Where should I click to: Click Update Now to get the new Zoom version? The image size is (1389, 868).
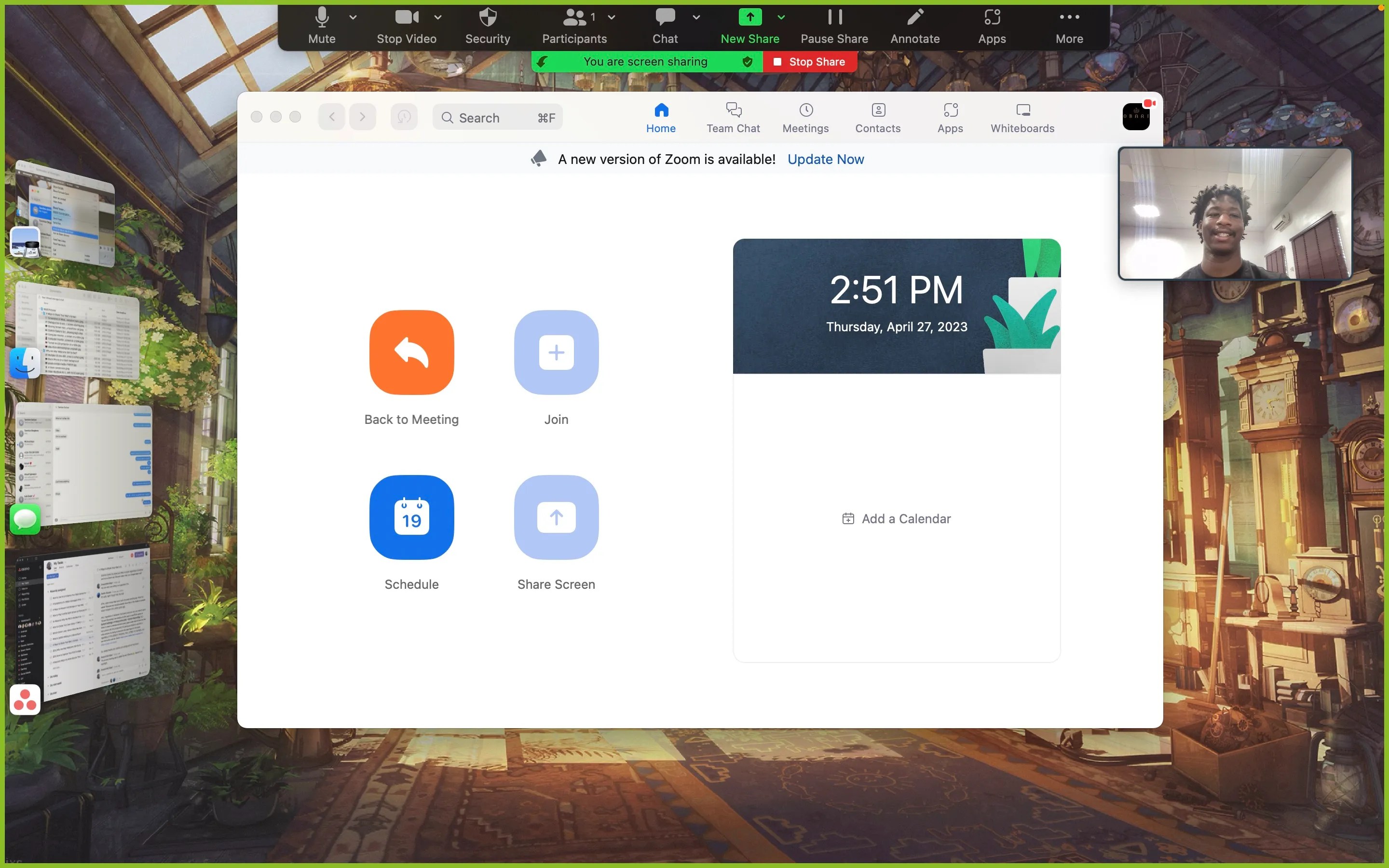click(825, 159)
